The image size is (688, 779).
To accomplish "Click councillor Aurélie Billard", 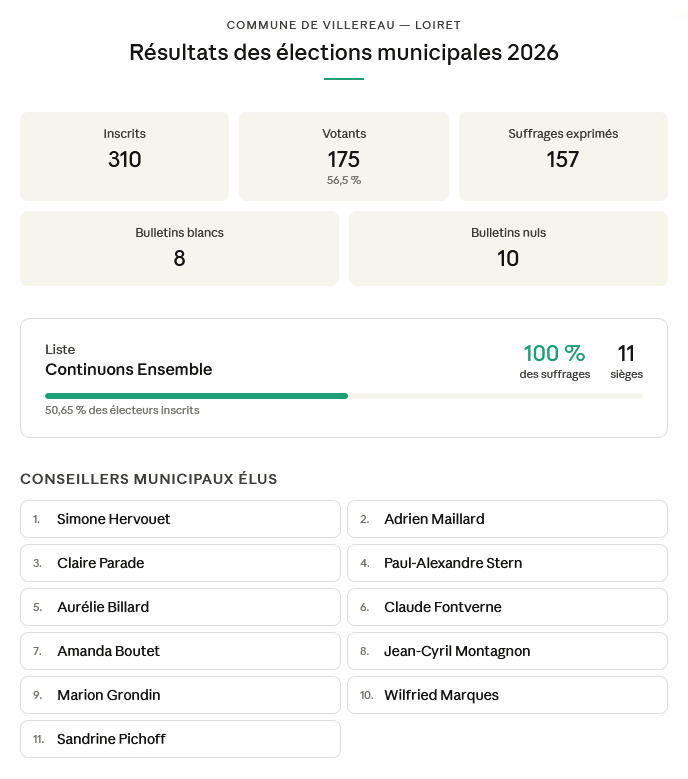I will pyautogui.click(x=180, y=607).
